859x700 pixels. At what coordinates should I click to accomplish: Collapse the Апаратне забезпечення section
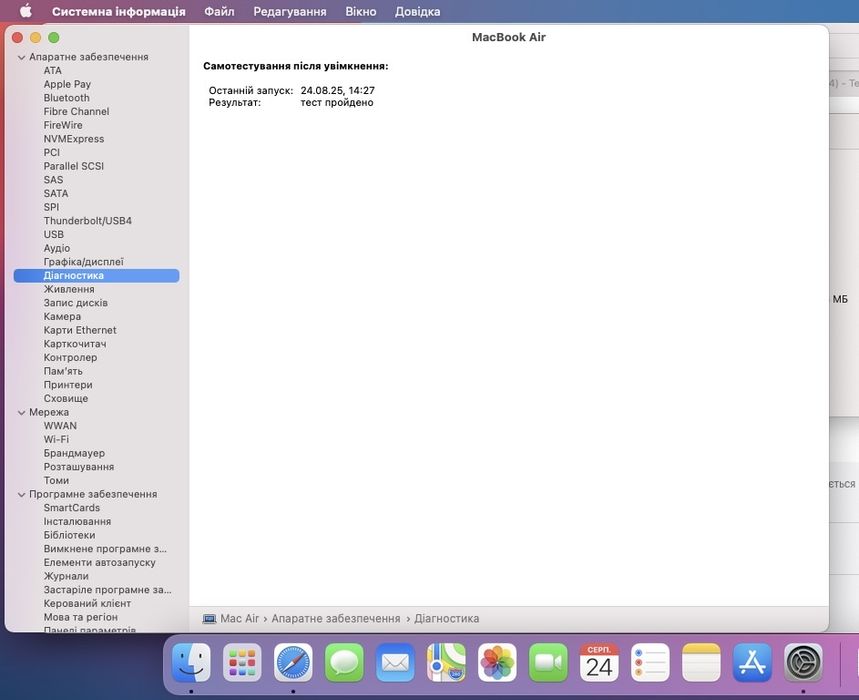pyautogui.click(x=21, y=57)
